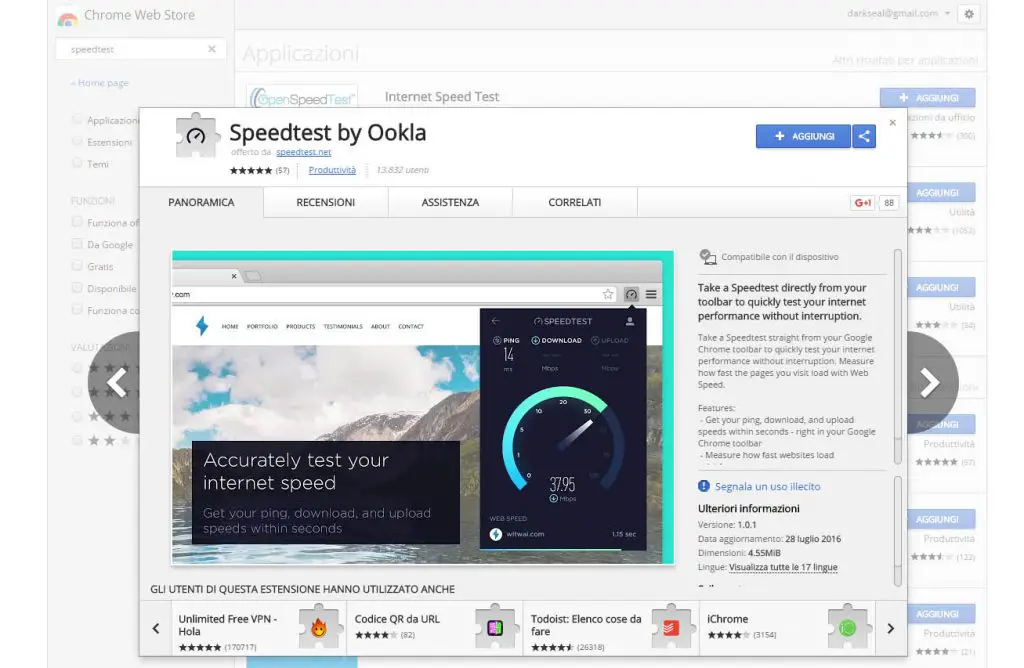Click Aggiungi for Internet Speed Test
Viewport: 1024px width, 668px height.
(x=927, y=98)
